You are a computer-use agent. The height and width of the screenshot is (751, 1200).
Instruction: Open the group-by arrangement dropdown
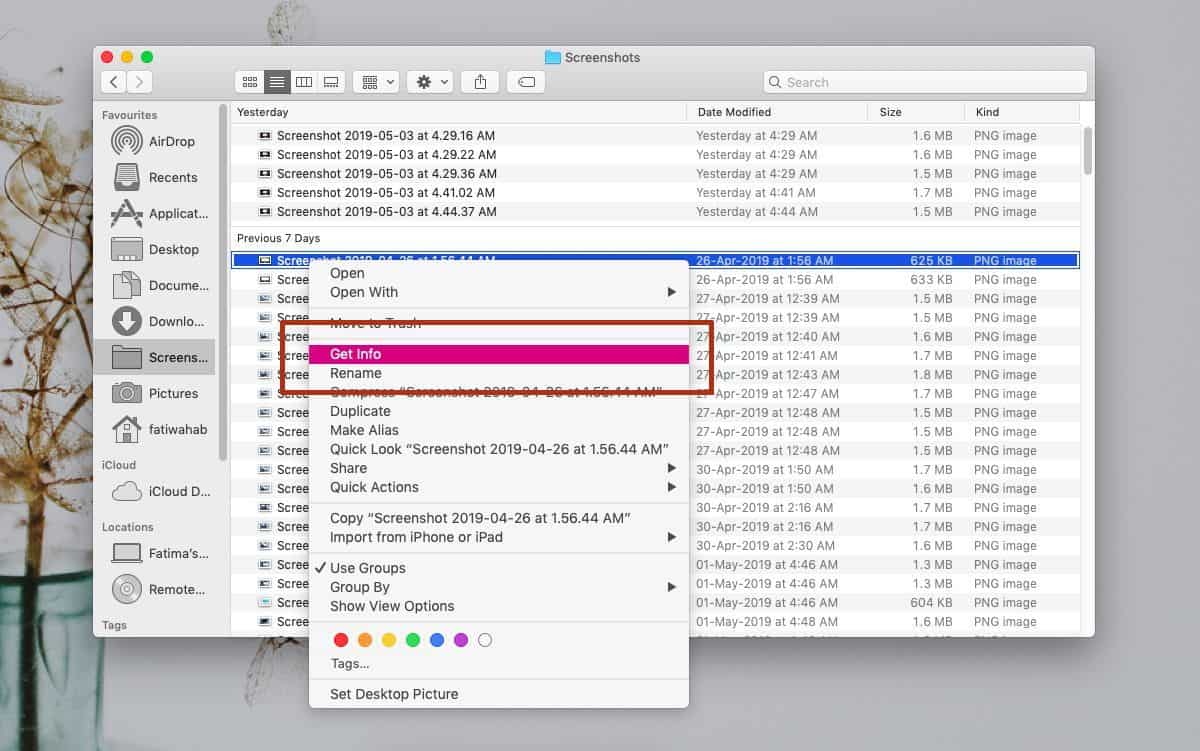click(x=377, y=82)
